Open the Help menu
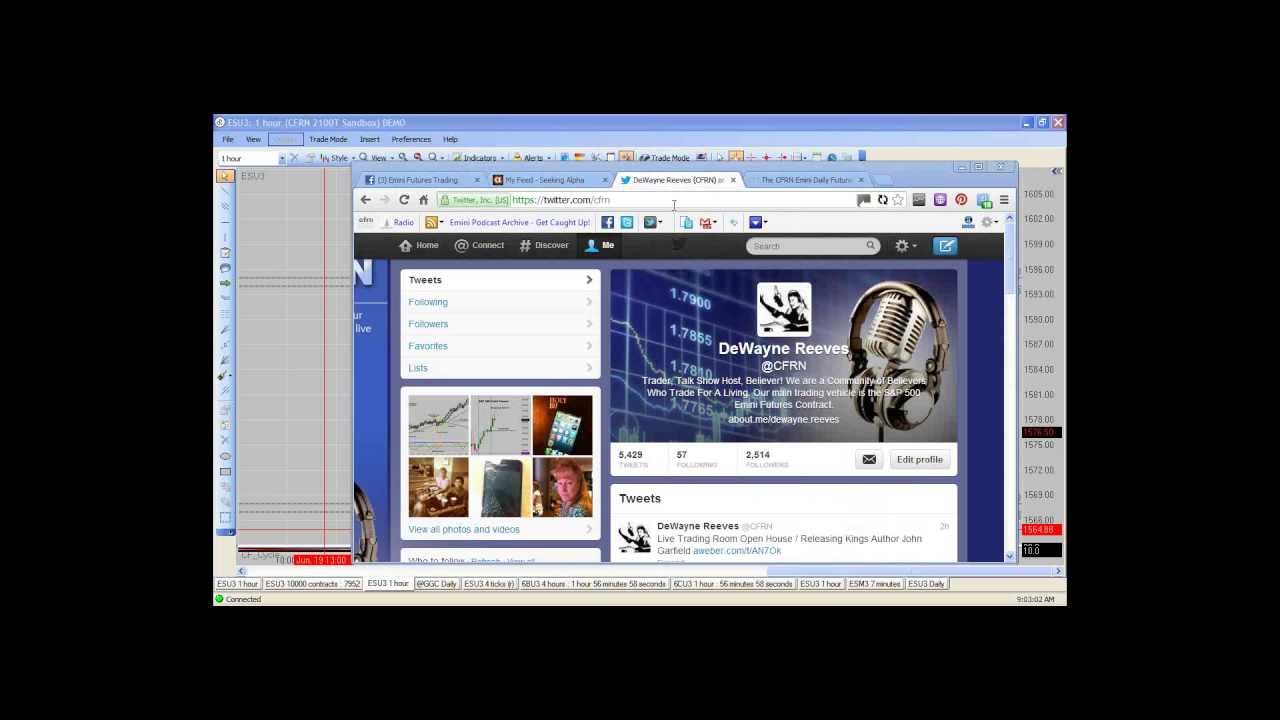This screenshot has height=720, width=1280. pyautogui.click(x=450, y=139)
